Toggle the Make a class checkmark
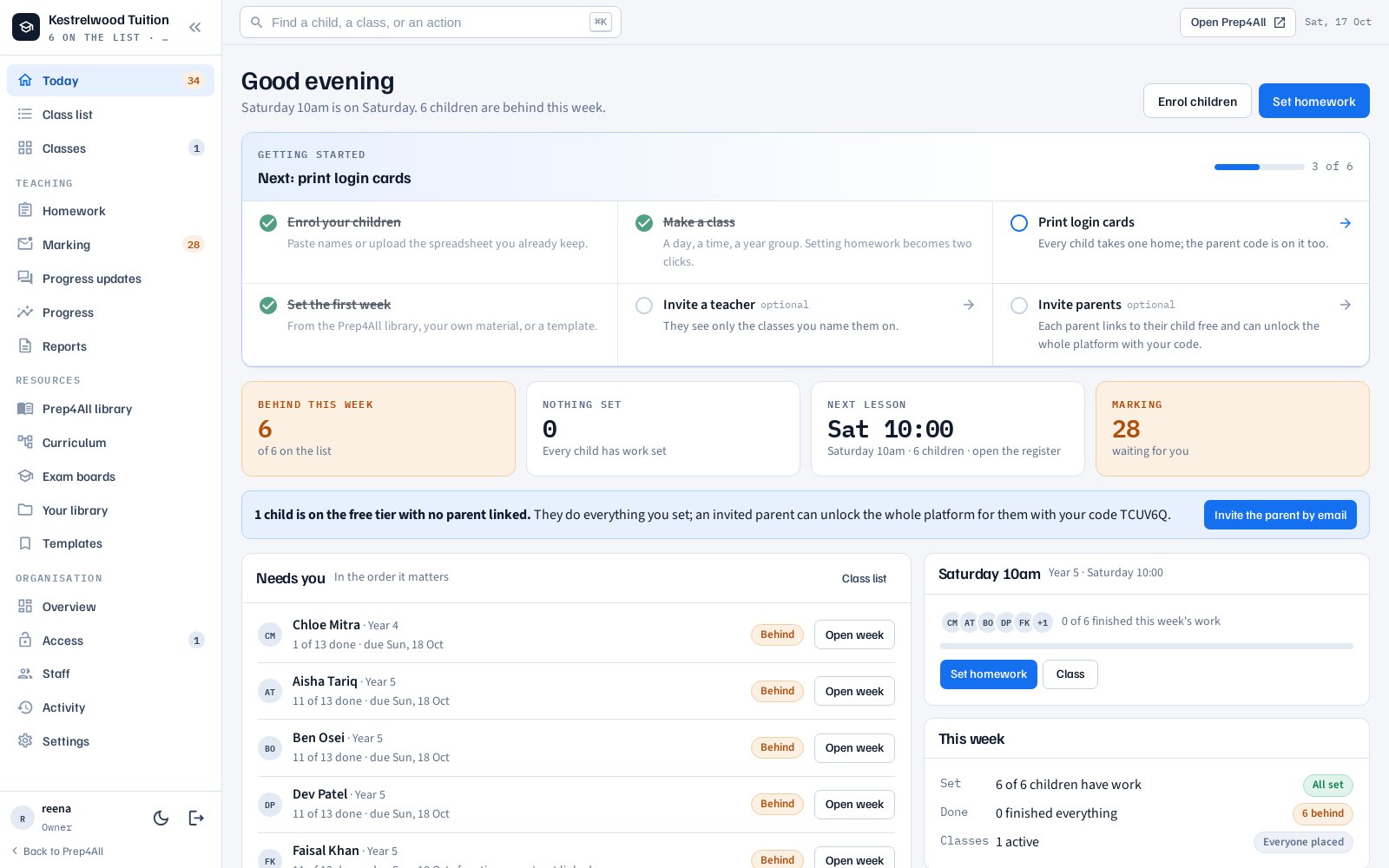Screen dimensions: 1389x868 (644, 223)
